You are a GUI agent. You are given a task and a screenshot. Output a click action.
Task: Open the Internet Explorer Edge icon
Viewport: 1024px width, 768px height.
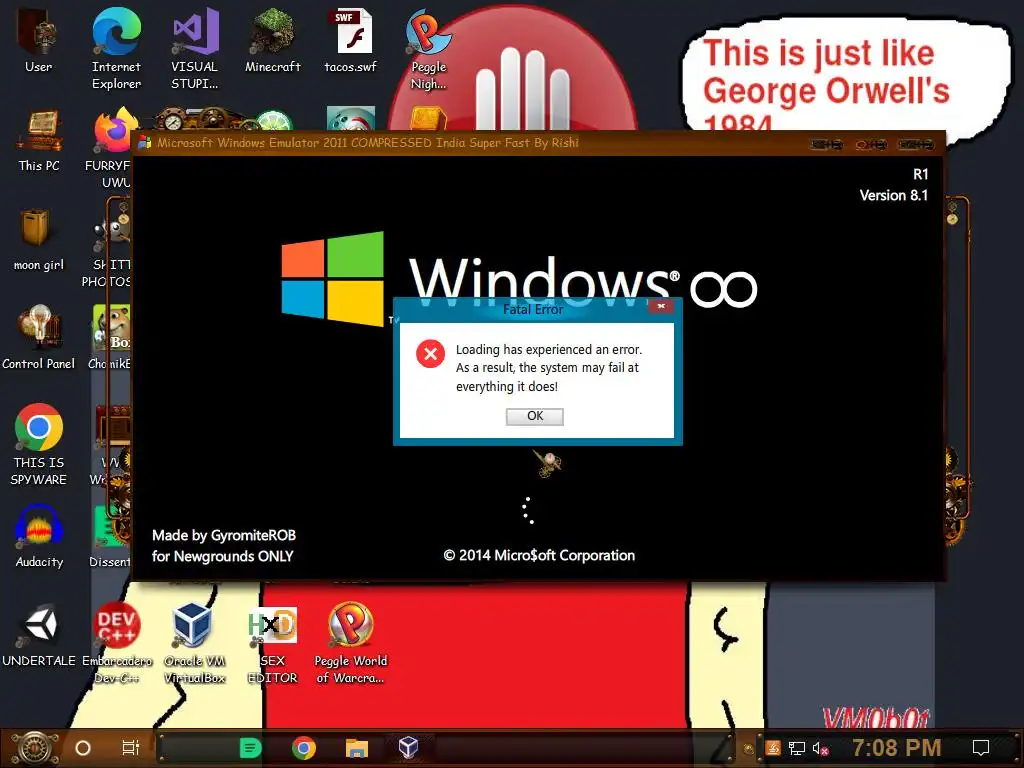pos(116,49)
